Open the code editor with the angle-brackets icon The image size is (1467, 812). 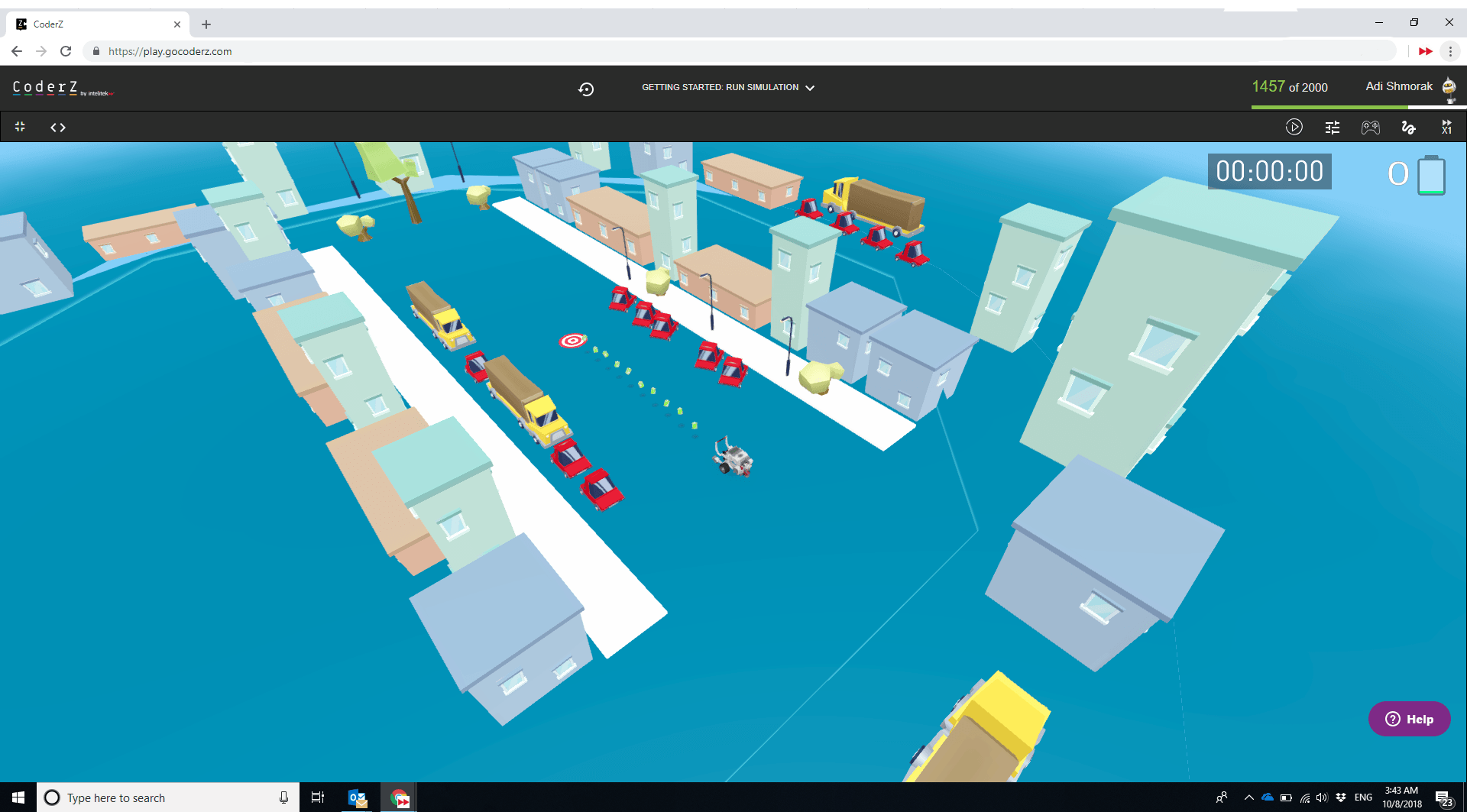[x=57, y=127]
